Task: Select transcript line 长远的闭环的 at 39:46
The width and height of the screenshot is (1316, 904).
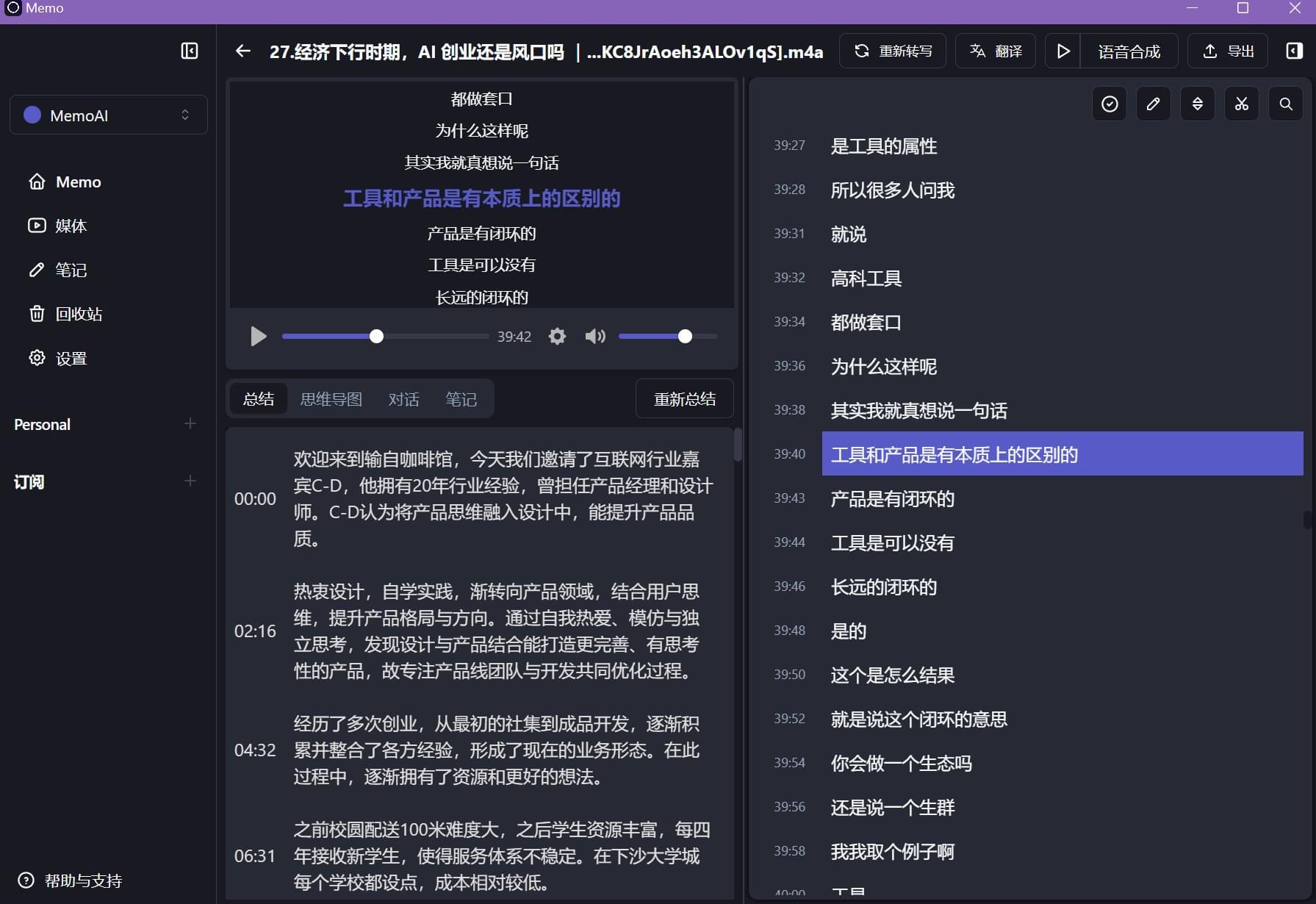Action: tap(884, 587)
